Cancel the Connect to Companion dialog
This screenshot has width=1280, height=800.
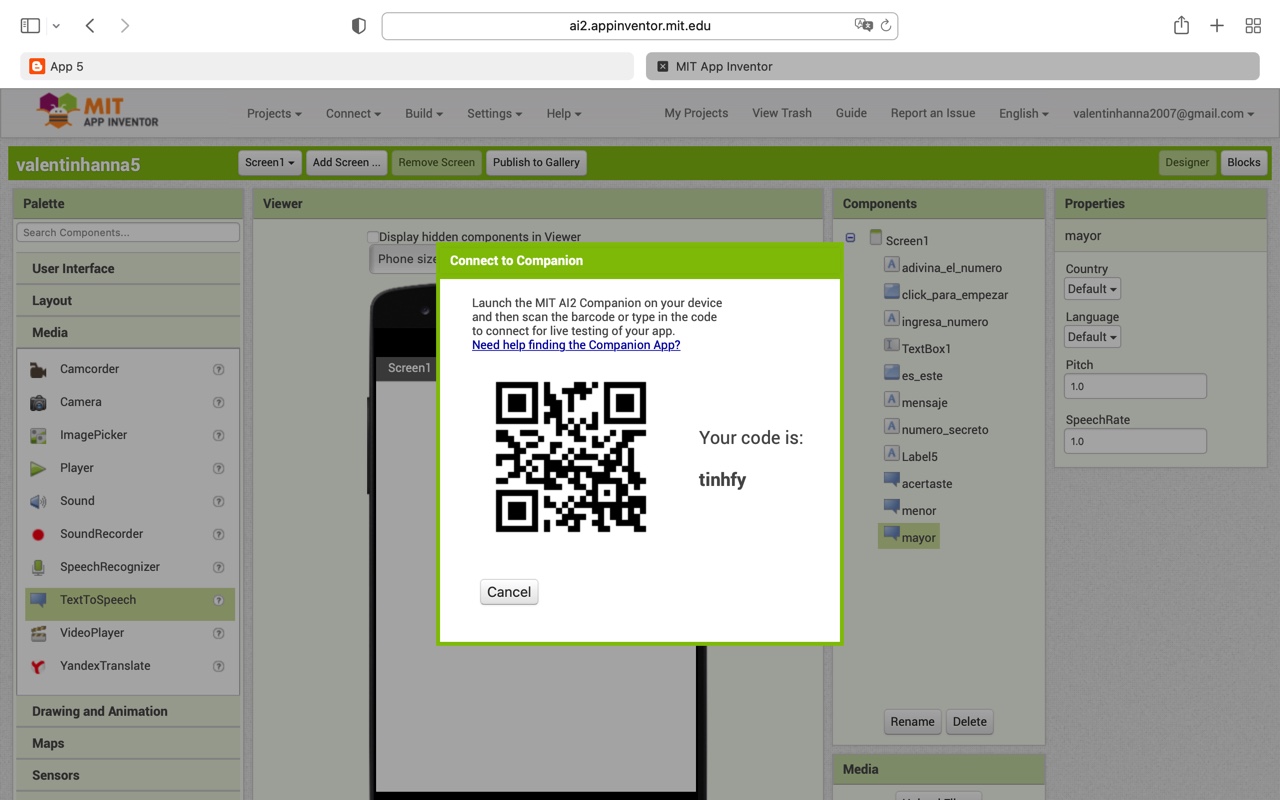click(x=509, y=592)
